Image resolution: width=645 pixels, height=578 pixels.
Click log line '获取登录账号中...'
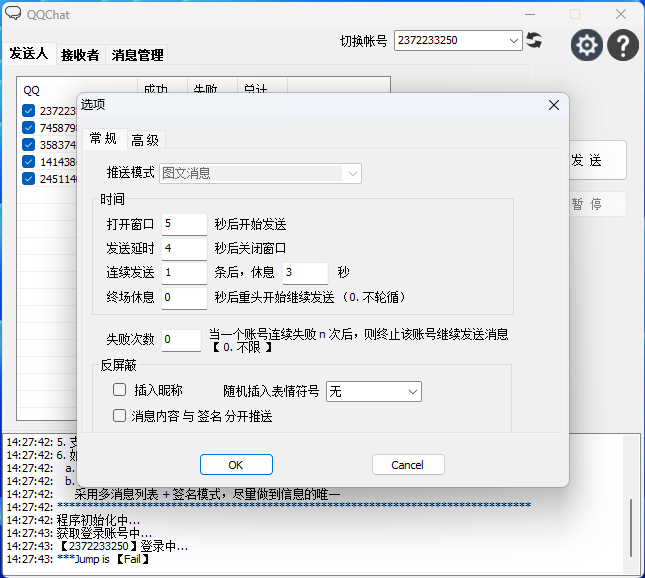pyautogui.click(x=104, y=533)
